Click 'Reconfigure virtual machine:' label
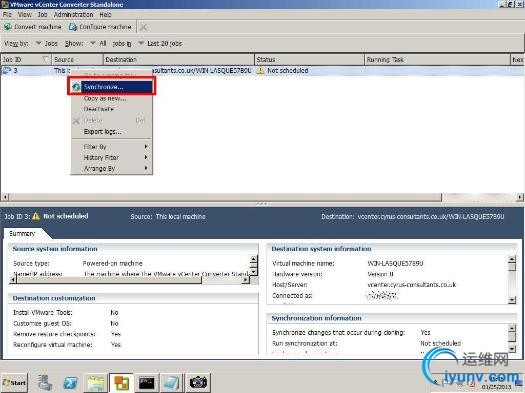 point(53,344)
